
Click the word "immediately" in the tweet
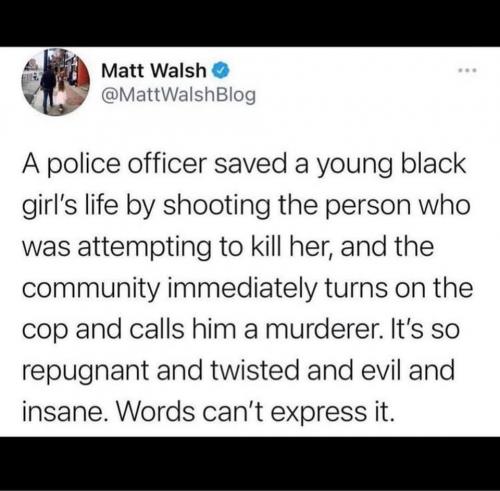[x=243, y=288]
